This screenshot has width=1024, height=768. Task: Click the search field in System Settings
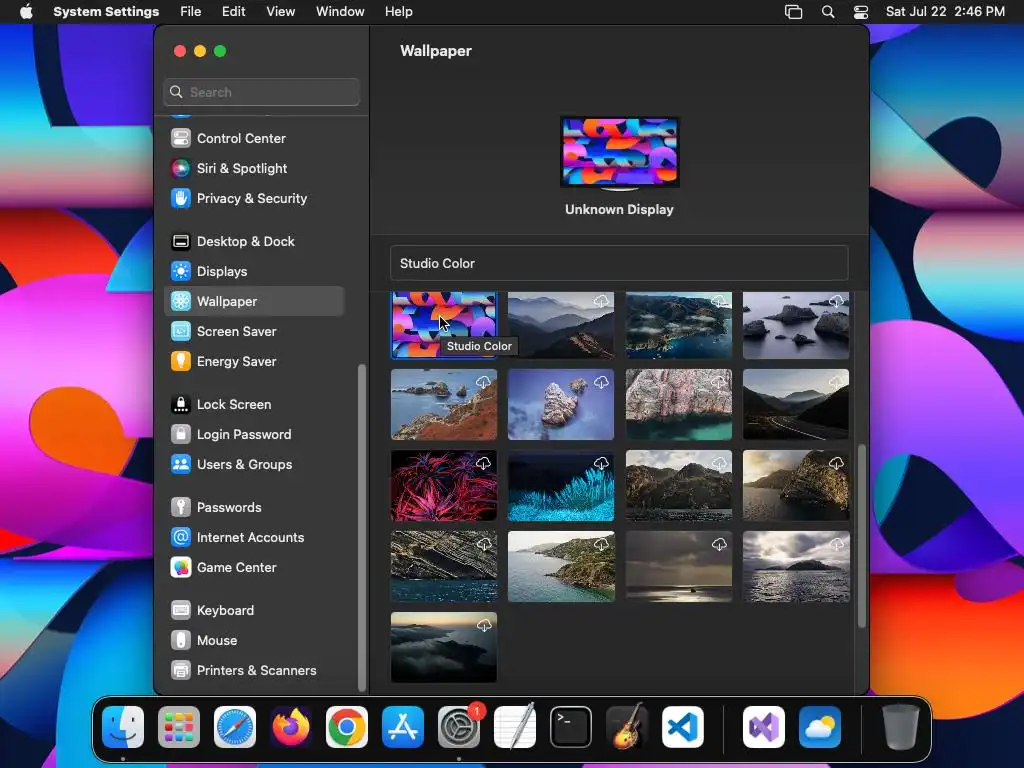tap(261, 92)
